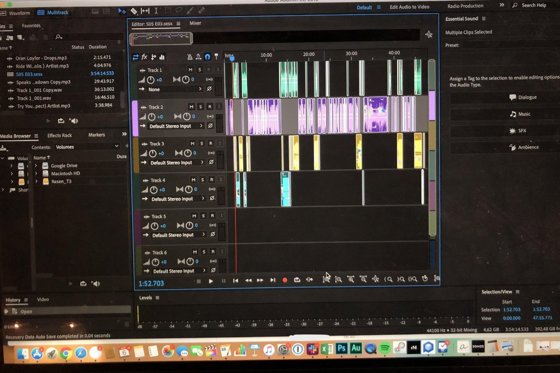Mute Track 1 with the M button
560x373 pixels.
(190, 70)
